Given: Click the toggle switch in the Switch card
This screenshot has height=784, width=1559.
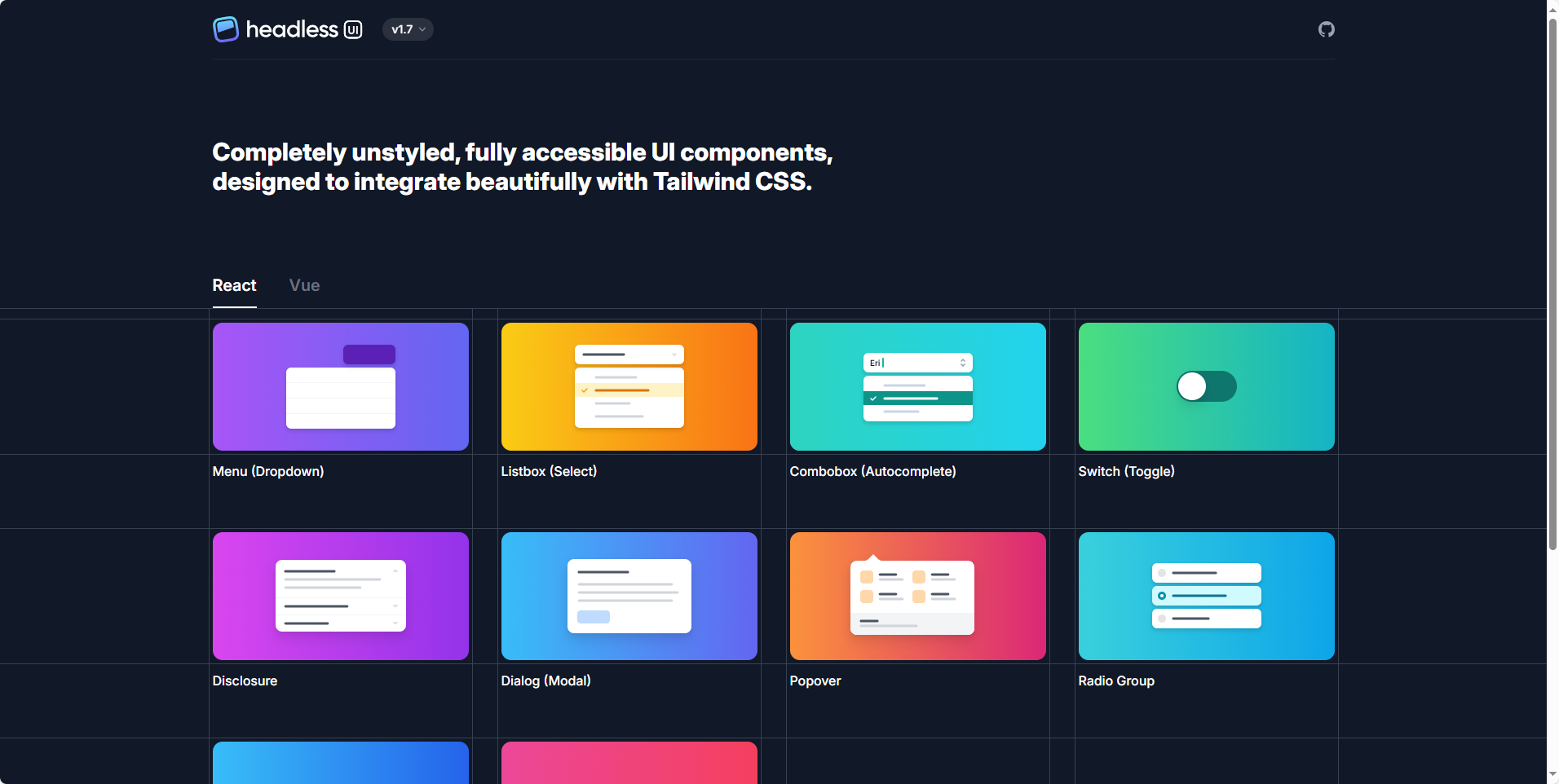Looking at the screenshot, I should point(1206,386).
